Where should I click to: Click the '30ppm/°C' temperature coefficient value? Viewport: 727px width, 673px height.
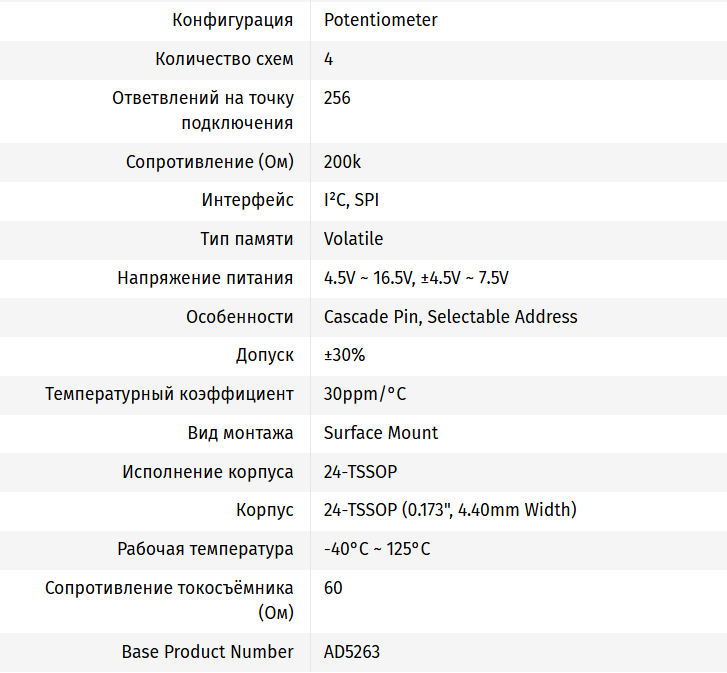coord(365,394)
